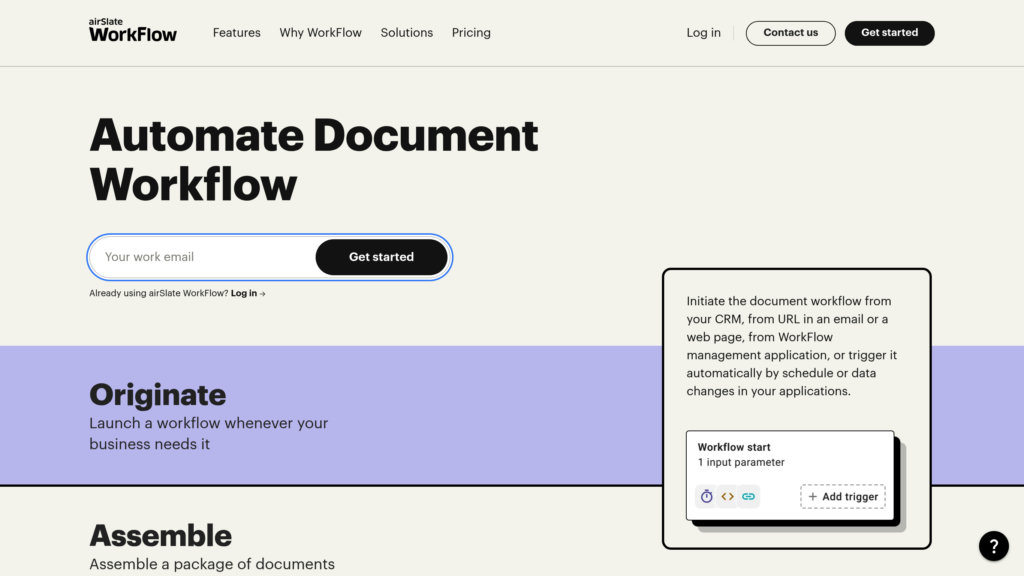
Task: Open the help question mark button
Action: click(993, 546)
